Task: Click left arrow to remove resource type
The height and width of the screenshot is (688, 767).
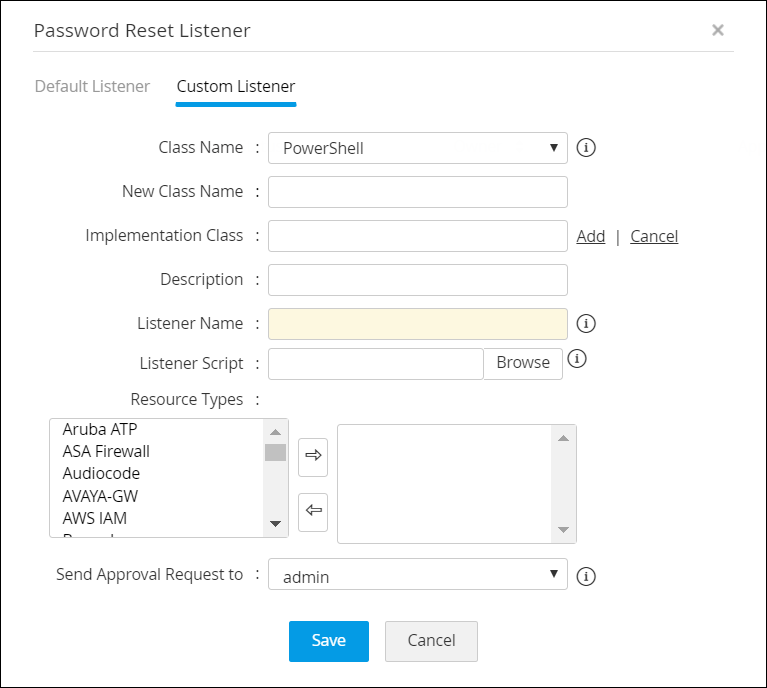Action: (313, 511)
